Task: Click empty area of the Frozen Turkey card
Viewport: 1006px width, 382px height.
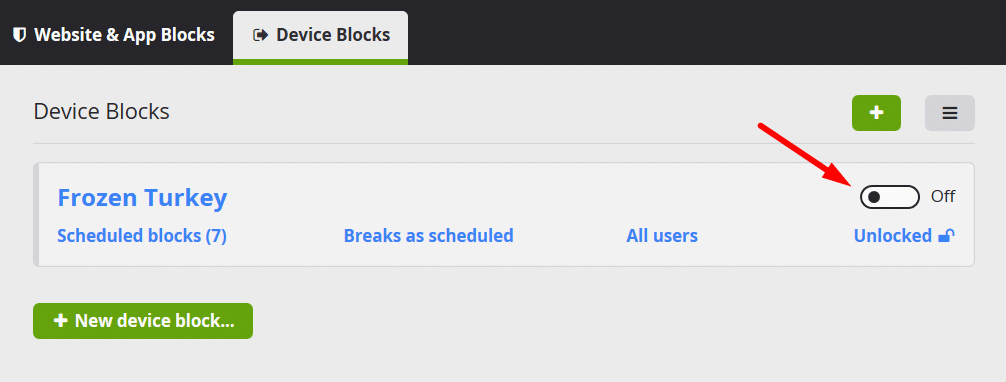Action: [513, 196]
